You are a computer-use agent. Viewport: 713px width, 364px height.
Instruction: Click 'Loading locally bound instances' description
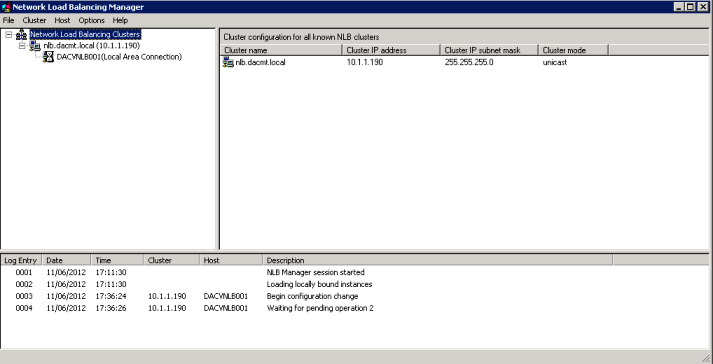319,284
